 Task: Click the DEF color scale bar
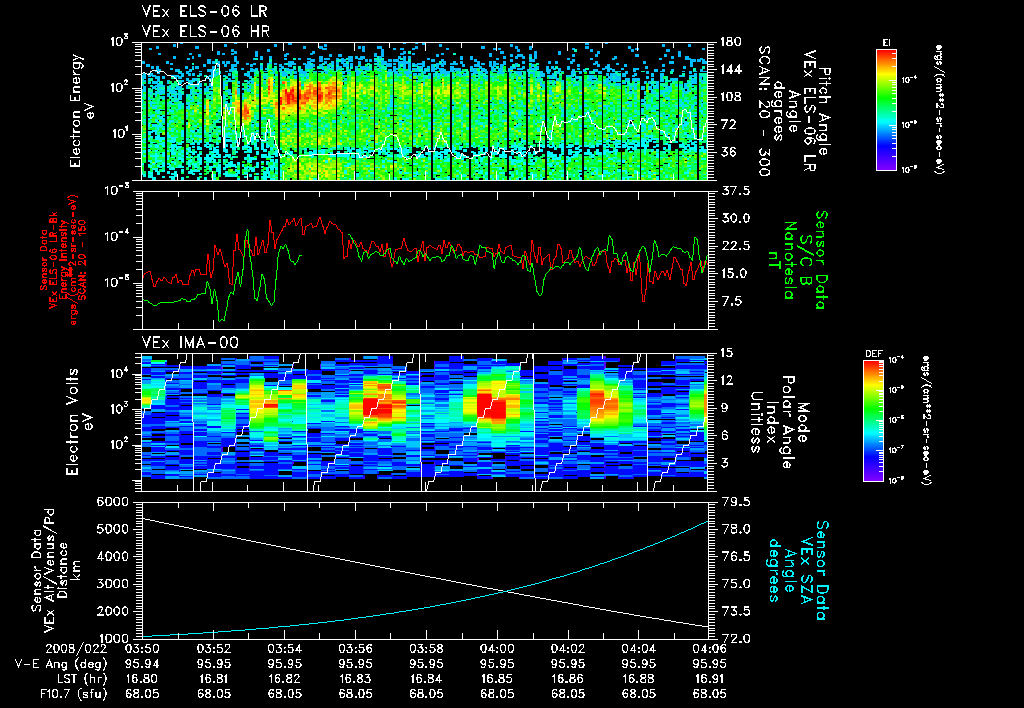[x=874, y=420]
